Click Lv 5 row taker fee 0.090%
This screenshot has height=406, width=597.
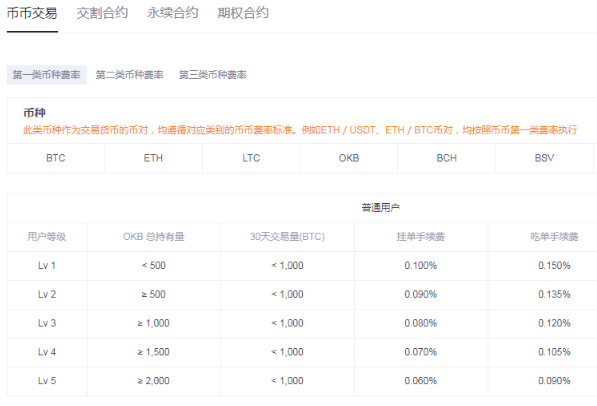pyautogui.click(x=554, y=381)
